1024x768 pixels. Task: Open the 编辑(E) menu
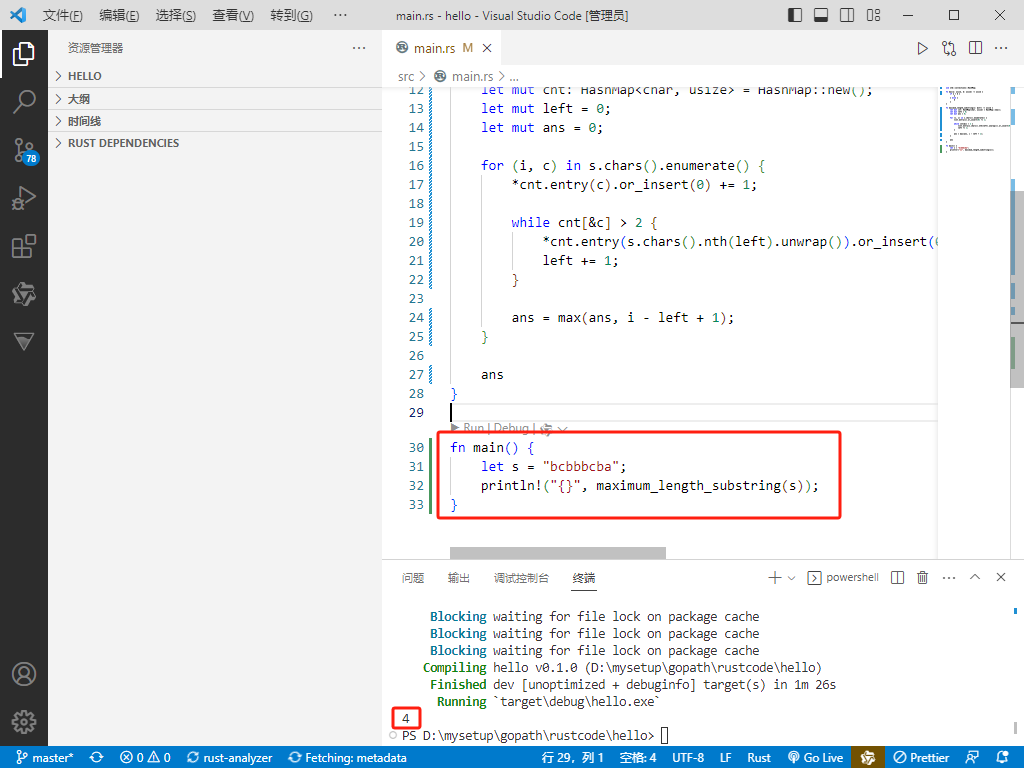coord(119,15)
